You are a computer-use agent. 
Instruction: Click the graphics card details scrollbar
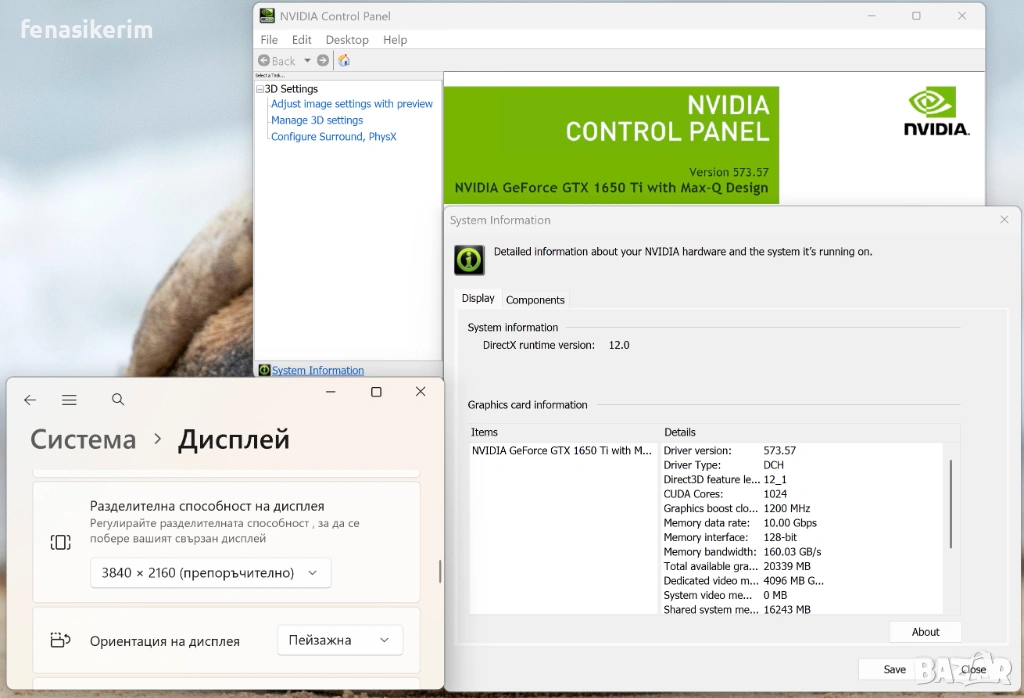tap(950, 505)
